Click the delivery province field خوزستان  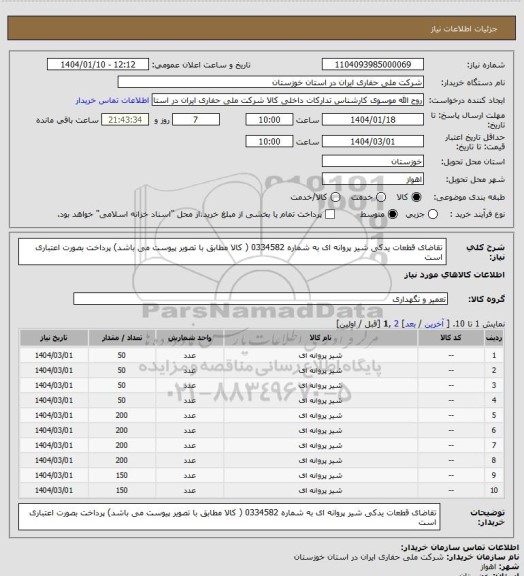pos(373,161)
